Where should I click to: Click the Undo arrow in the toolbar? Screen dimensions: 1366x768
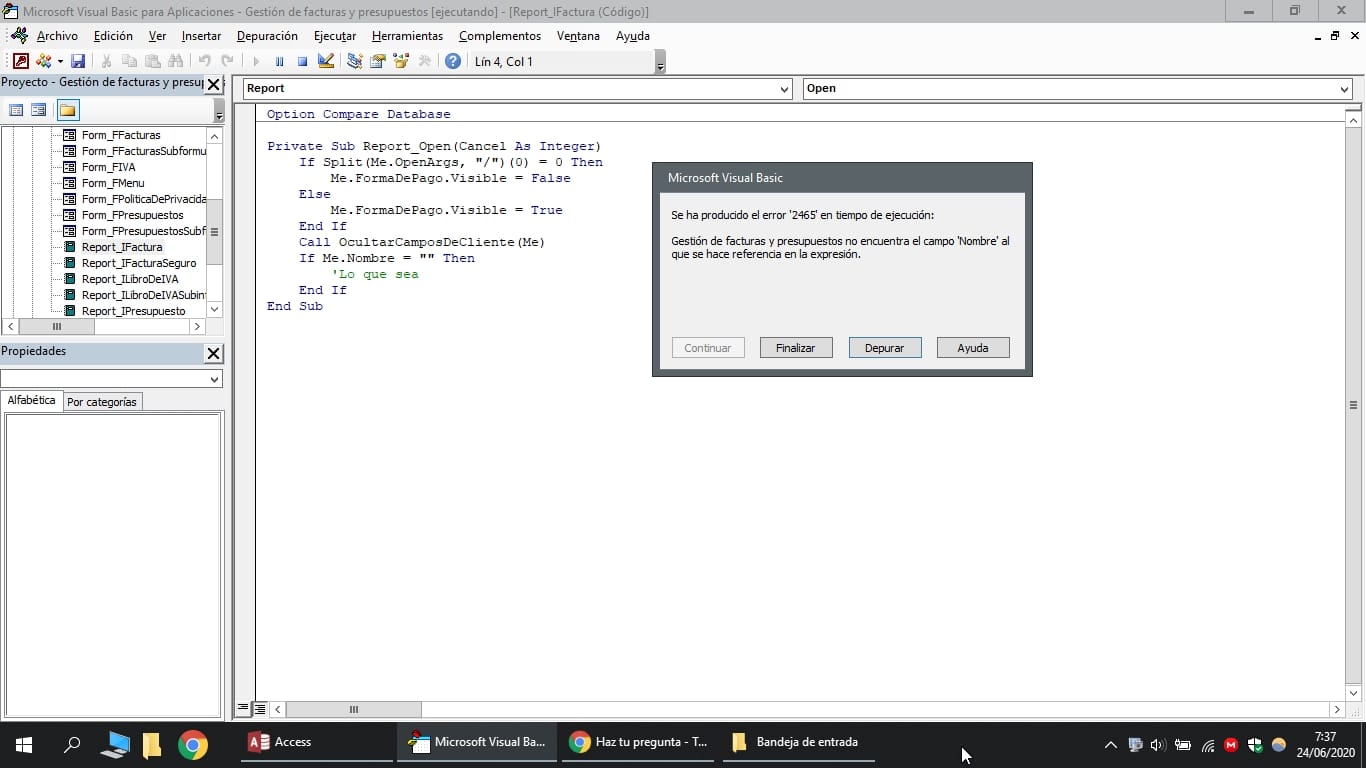pyautogui.click(x=204, y=61)
